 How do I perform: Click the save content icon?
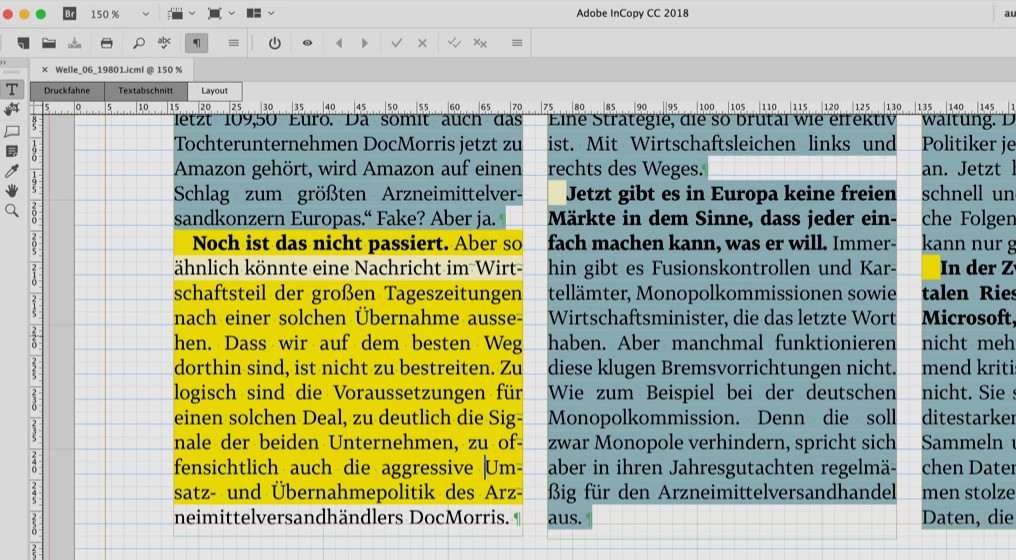point(75,43)
